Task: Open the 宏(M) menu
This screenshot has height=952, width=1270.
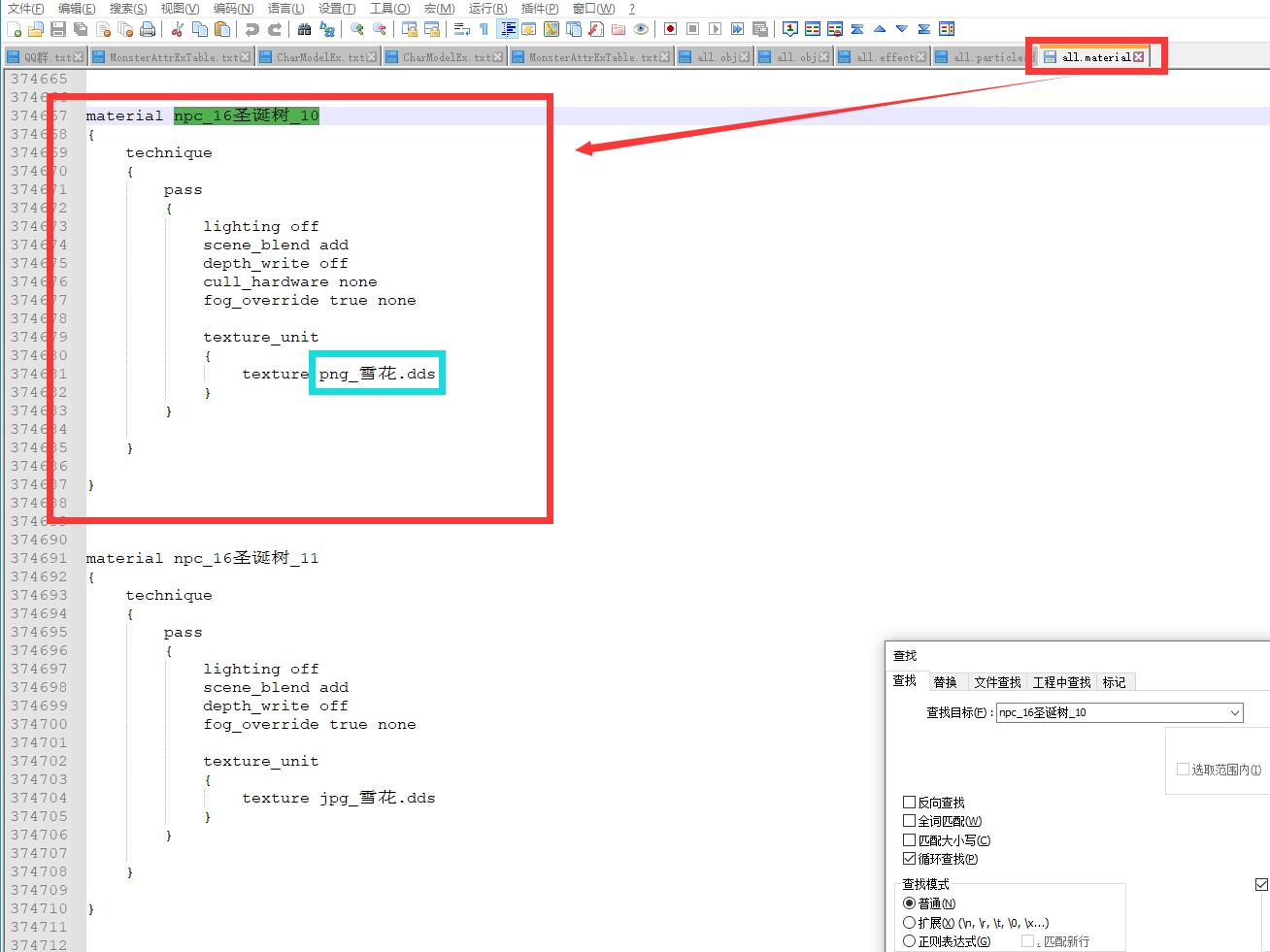Action: tap(439, 8)
